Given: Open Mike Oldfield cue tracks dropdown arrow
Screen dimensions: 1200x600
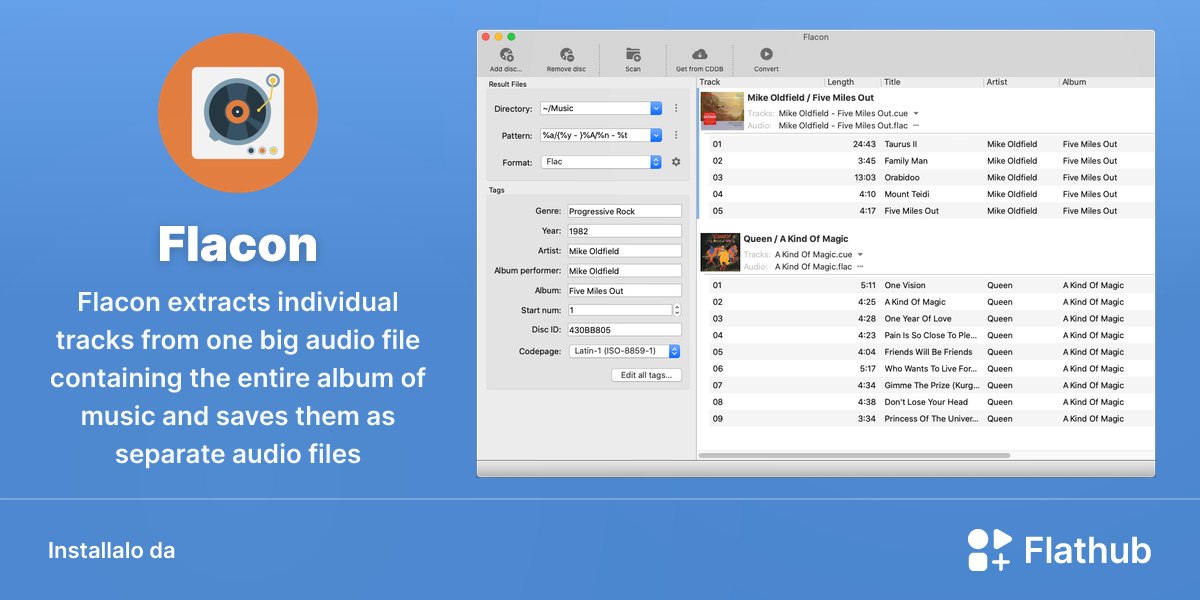Looking at the screenshot, I should (x=916, y=114).
